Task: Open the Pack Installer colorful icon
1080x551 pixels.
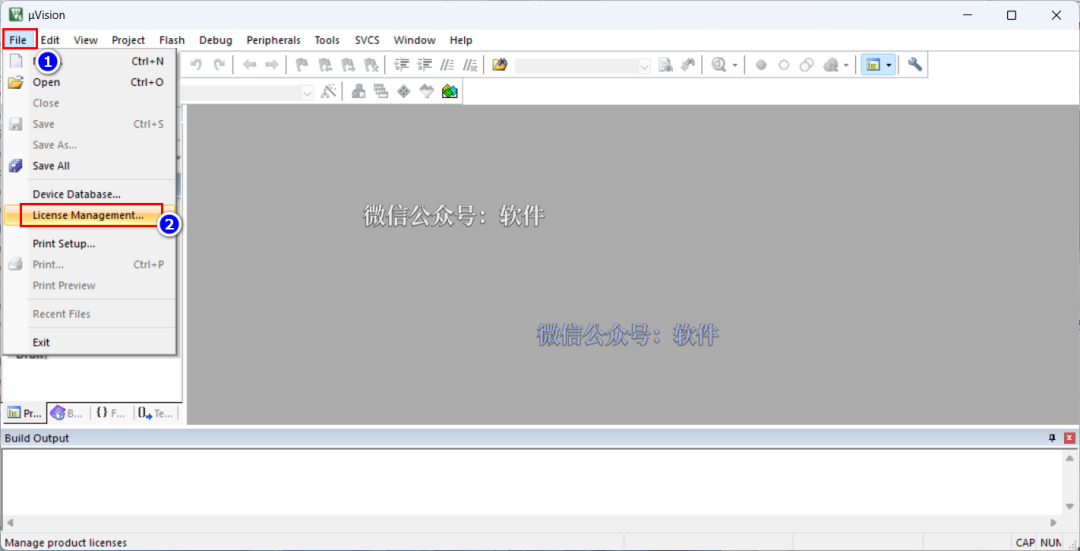Action: (450, 91)
